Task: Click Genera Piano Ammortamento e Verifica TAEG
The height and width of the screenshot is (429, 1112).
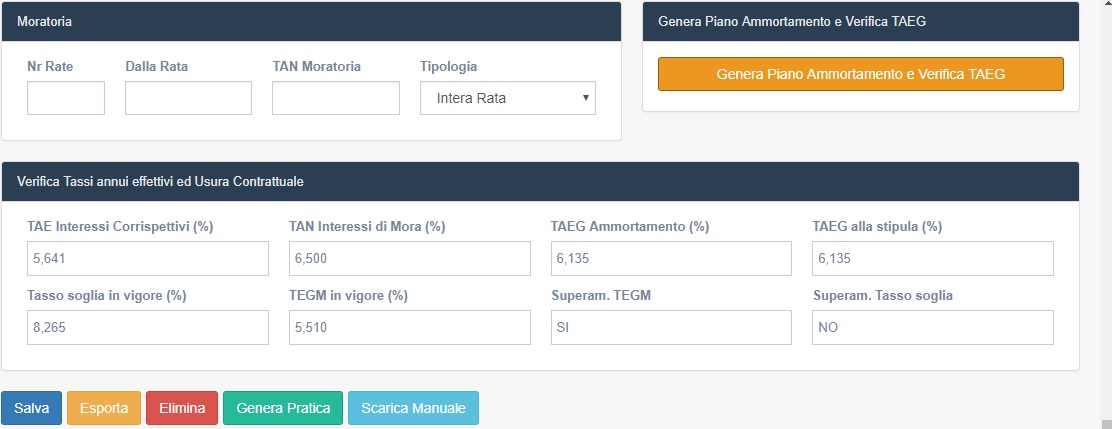Action: (861, 74)
